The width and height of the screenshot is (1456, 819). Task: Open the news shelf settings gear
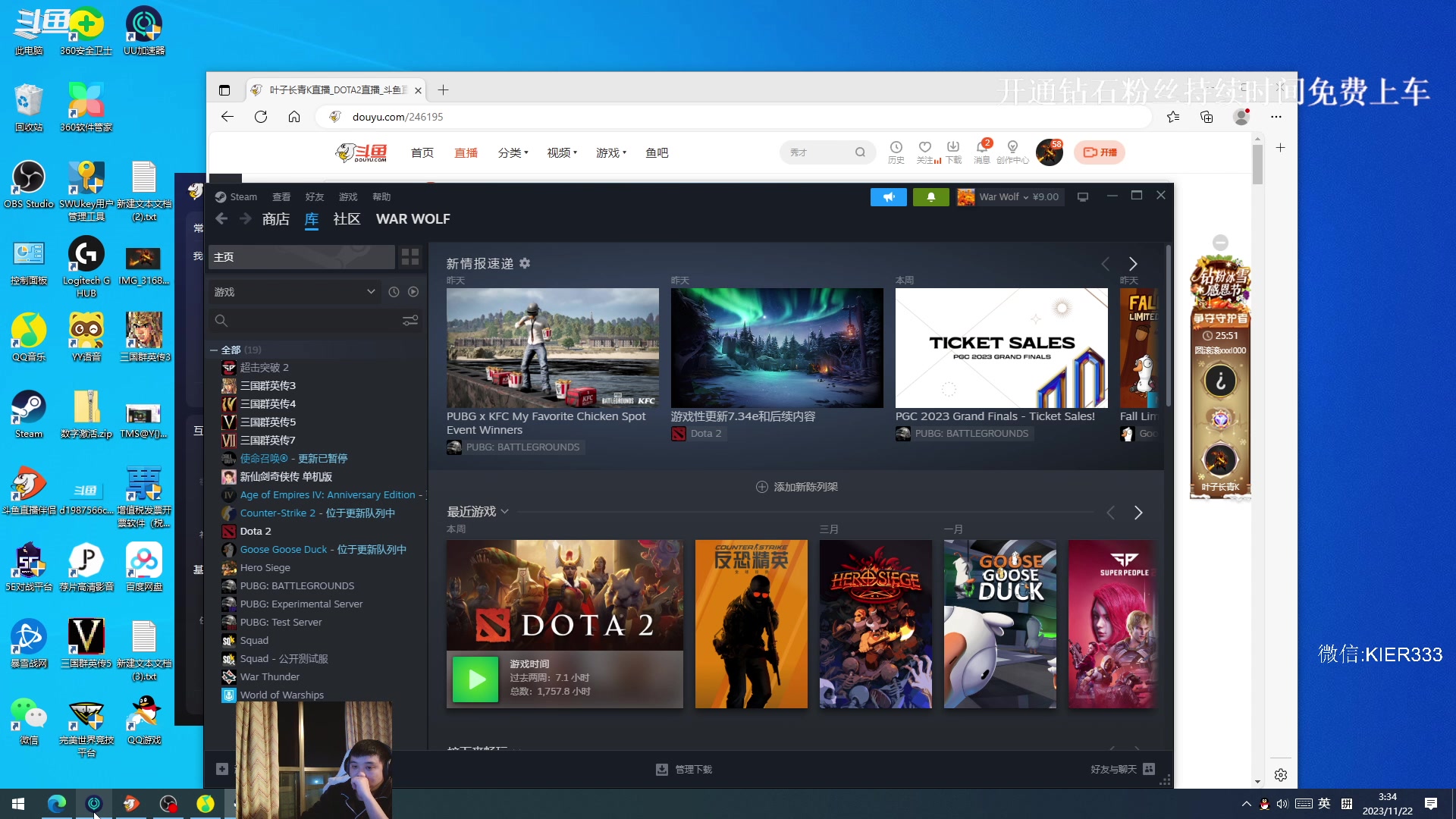click(x=525, y=263)
